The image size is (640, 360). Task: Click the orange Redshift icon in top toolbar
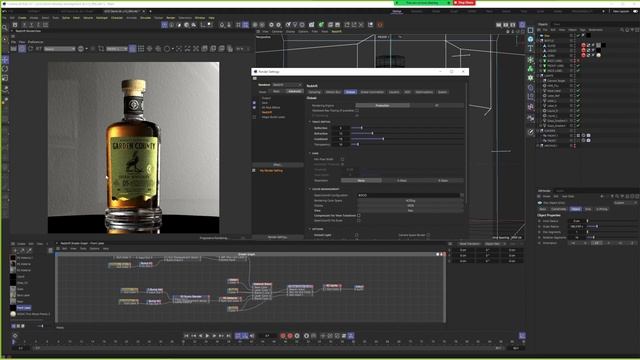380,25
